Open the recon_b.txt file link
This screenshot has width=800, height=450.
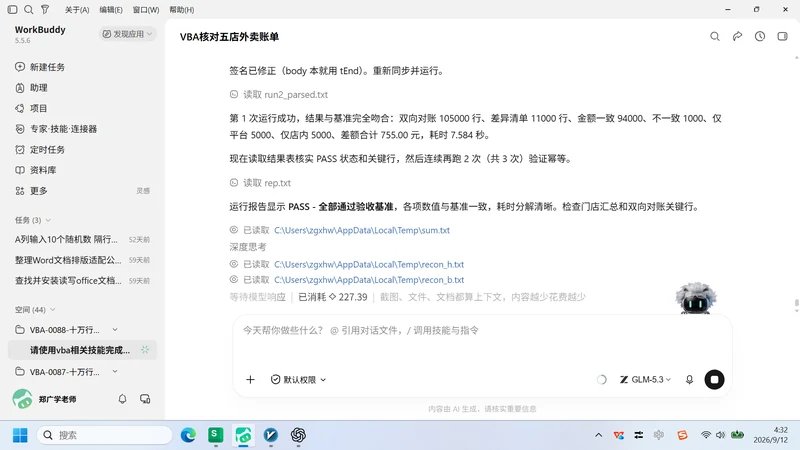[x=369, y=280]
